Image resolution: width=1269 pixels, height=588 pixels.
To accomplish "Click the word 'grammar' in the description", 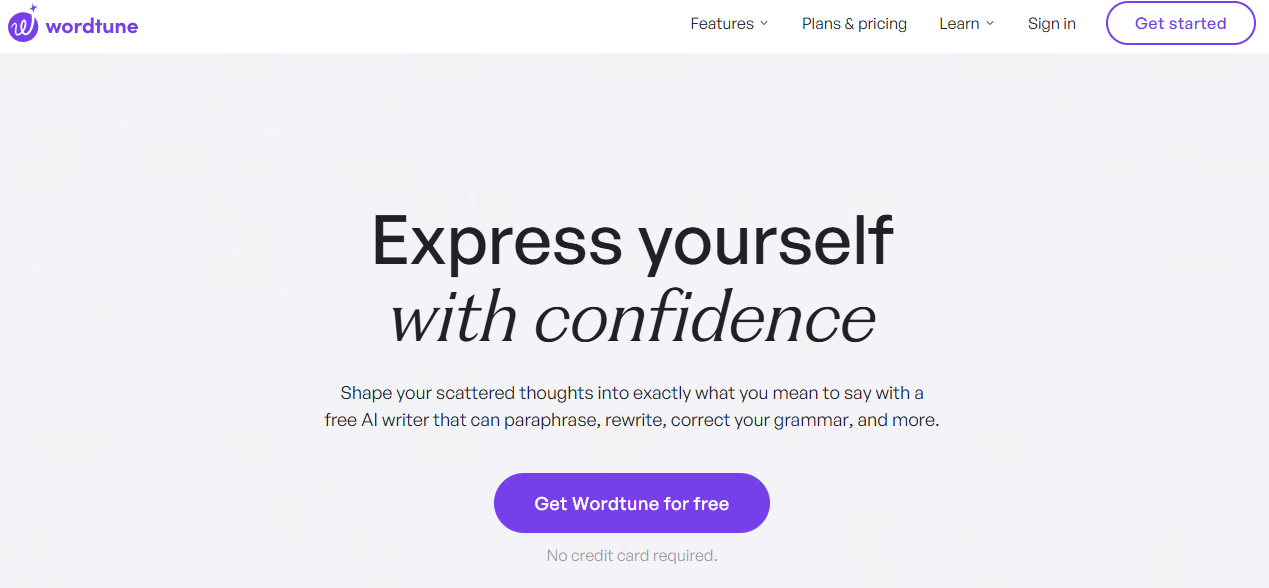I will pos(811,421).
